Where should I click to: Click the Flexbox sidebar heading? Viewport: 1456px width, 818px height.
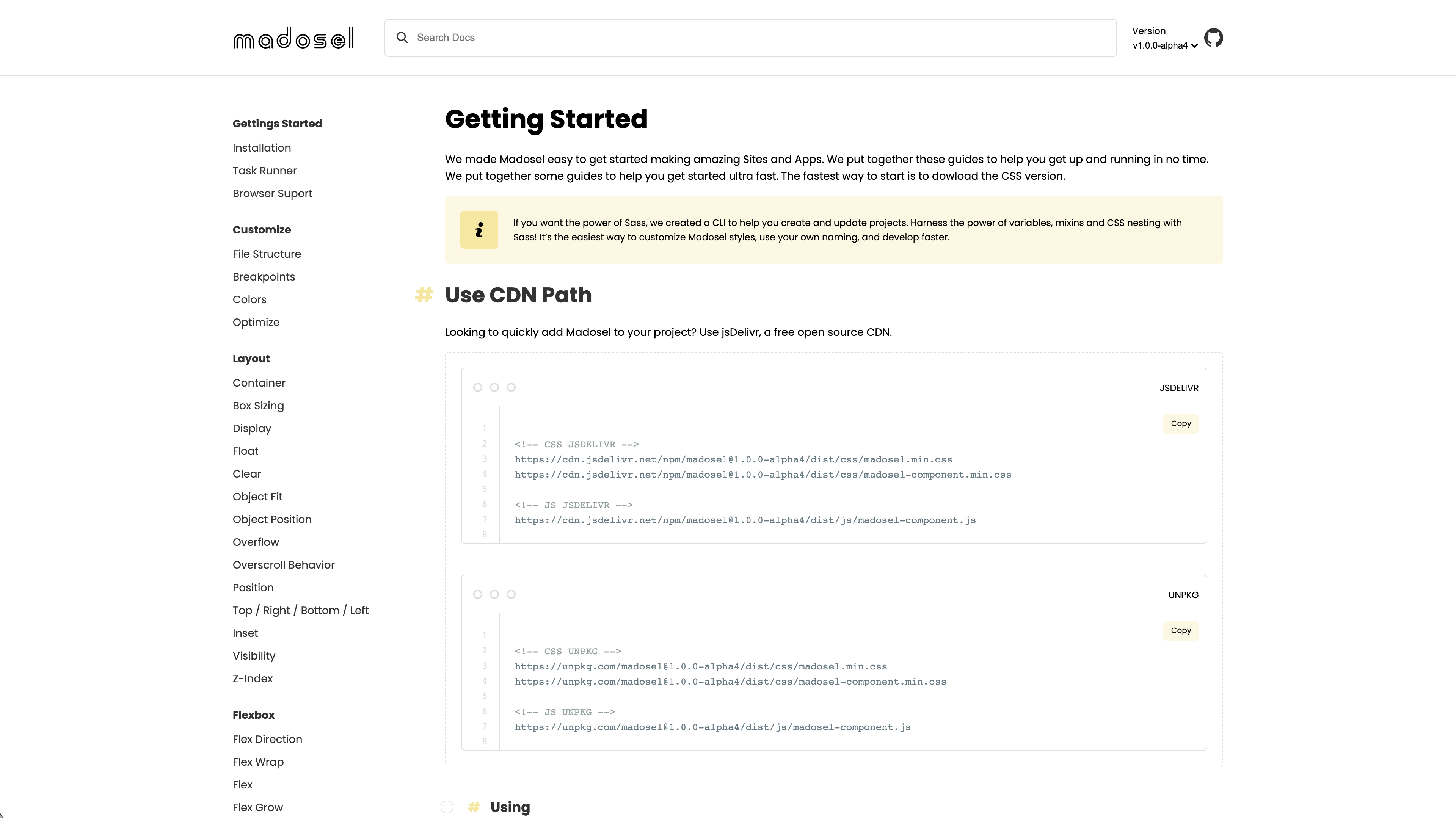coord(254,715)
